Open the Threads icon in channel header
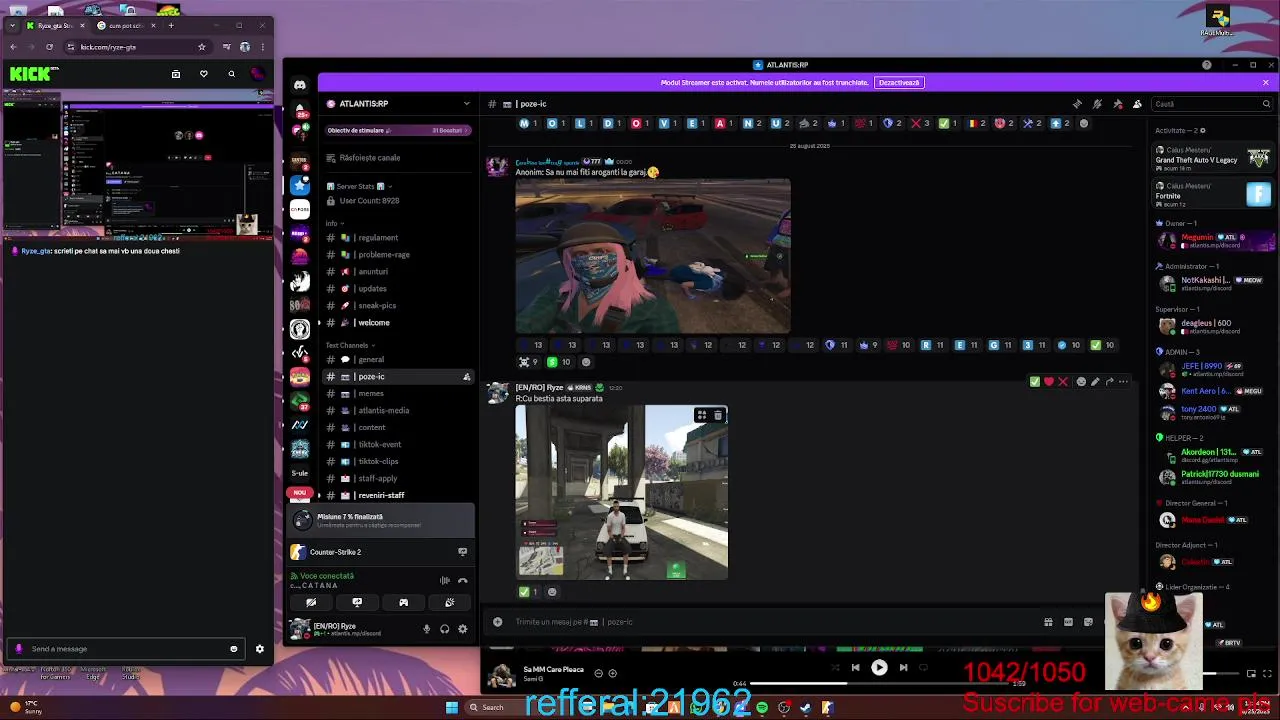1280x720 pixels. 1077,104
